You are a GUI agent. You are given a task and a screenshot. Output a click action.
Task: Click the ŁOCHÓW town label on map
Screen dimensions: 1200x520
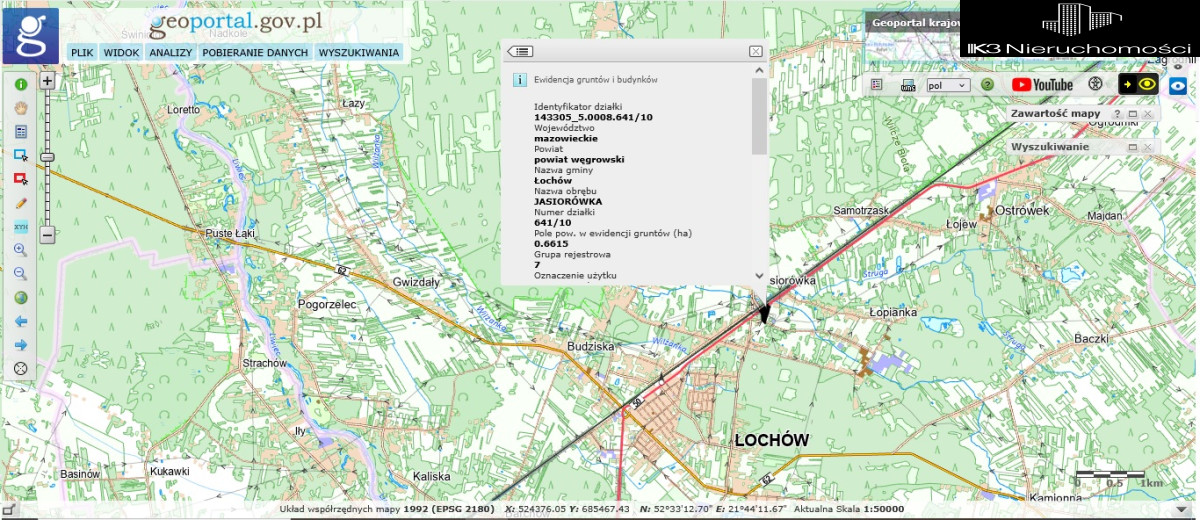click(771, 441)
